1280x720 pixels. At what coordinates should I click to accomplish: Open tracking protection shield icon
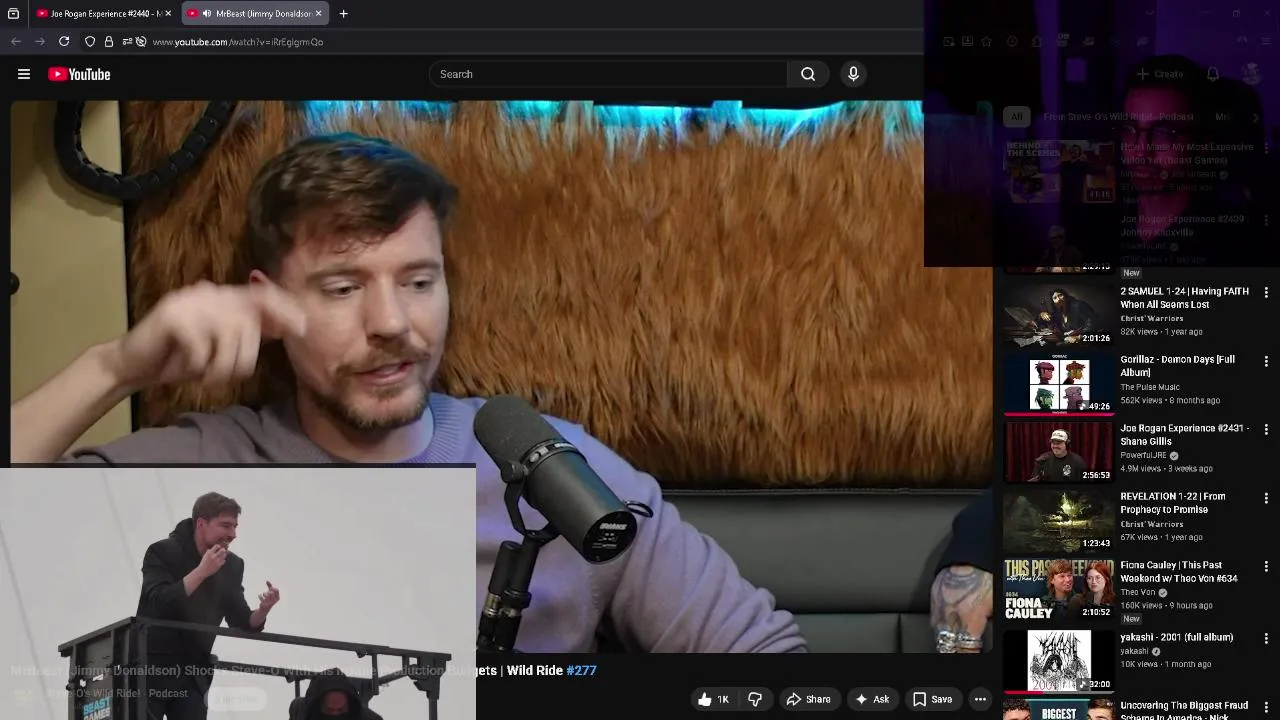point(90,41)
